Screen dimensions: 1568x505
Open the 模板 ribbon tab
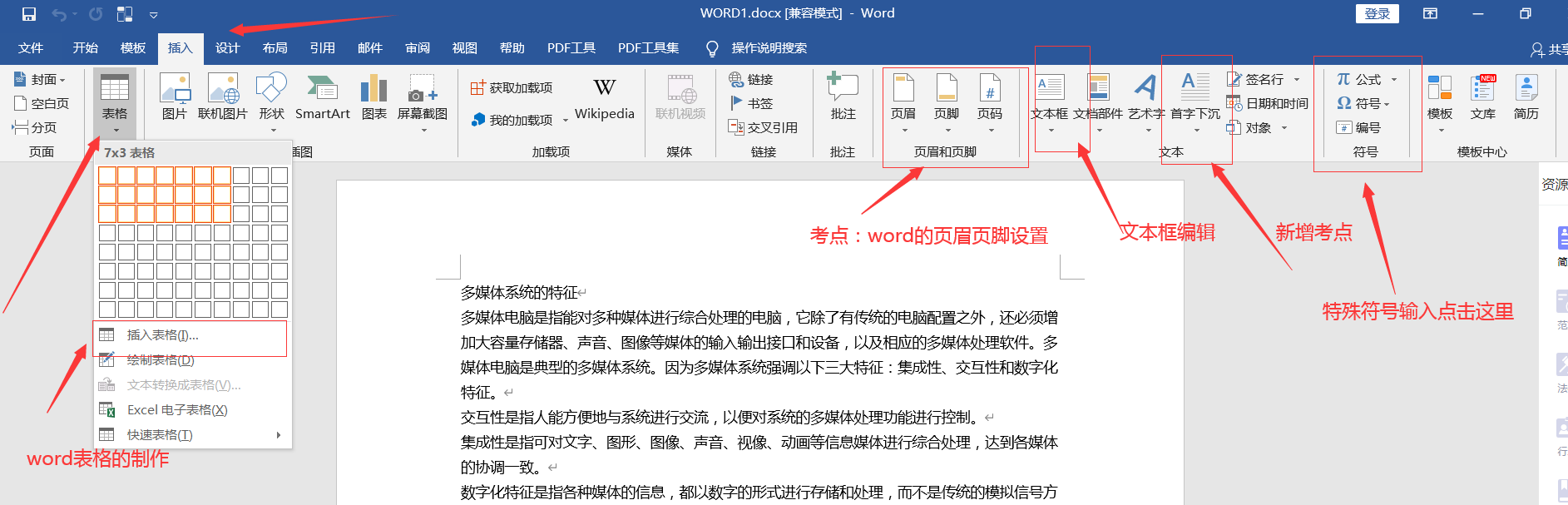(132, 48)
